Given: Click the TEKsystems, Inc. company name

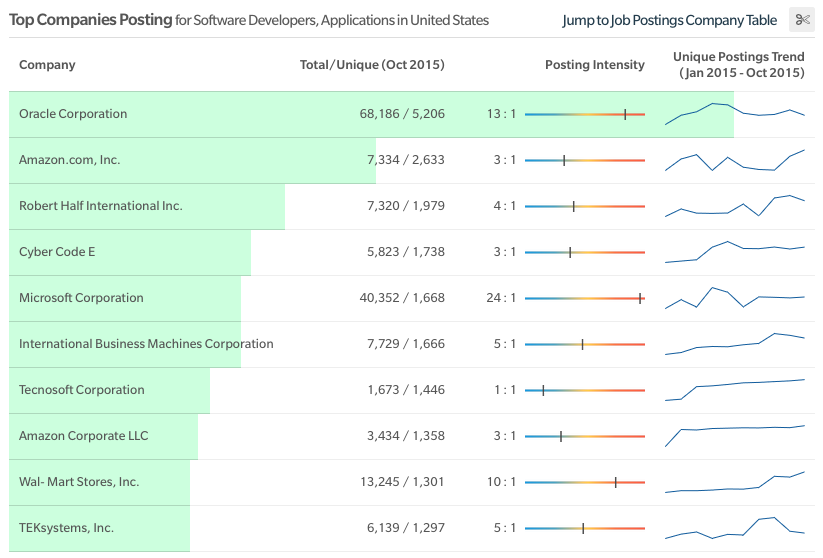Looking at the screenshot, I should (67, 528).
